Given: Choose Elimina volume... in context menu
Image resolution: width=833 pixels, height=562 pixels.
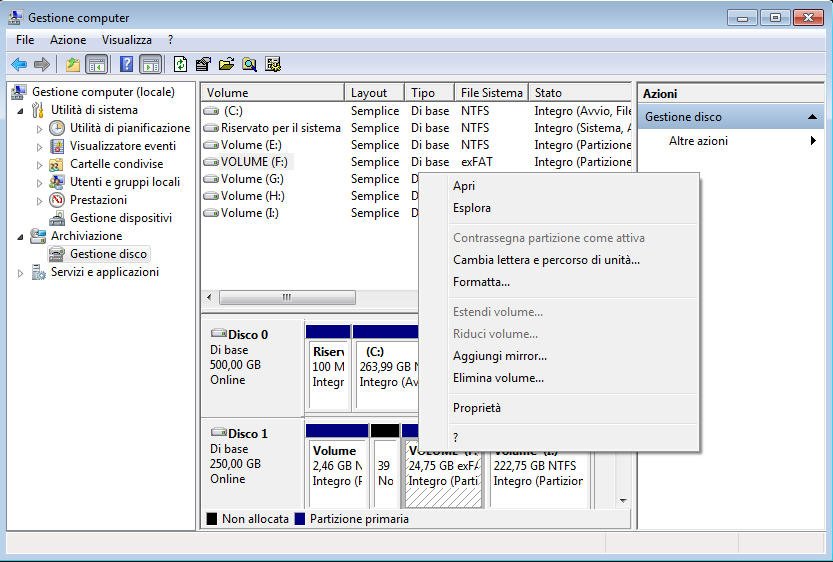Looking at the screenshot, I should (x=558, y=378).
